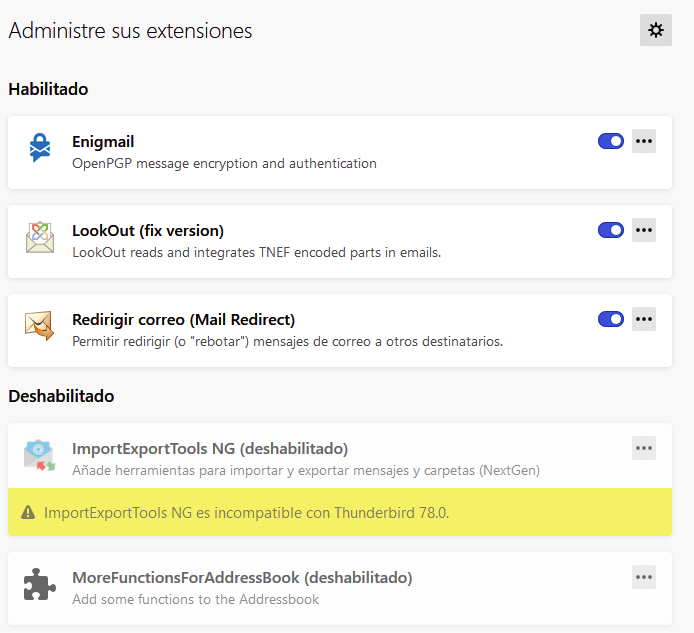Viewport: 694px width, 633px height.
Task: Open the three-dot menu for LookOut
Action: tap(644, 230)
